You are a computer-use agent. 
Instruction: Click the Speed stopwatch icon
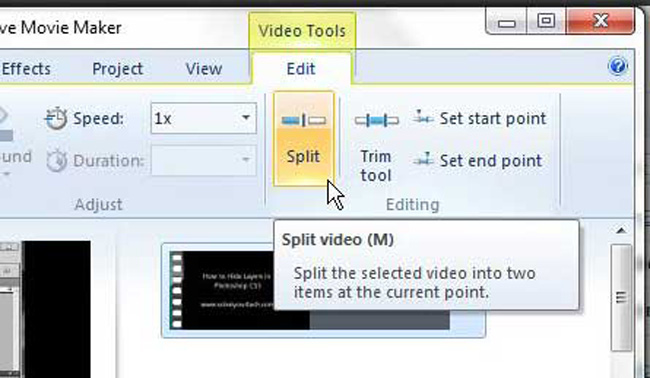pyautogui.click(x=56, y=119)
